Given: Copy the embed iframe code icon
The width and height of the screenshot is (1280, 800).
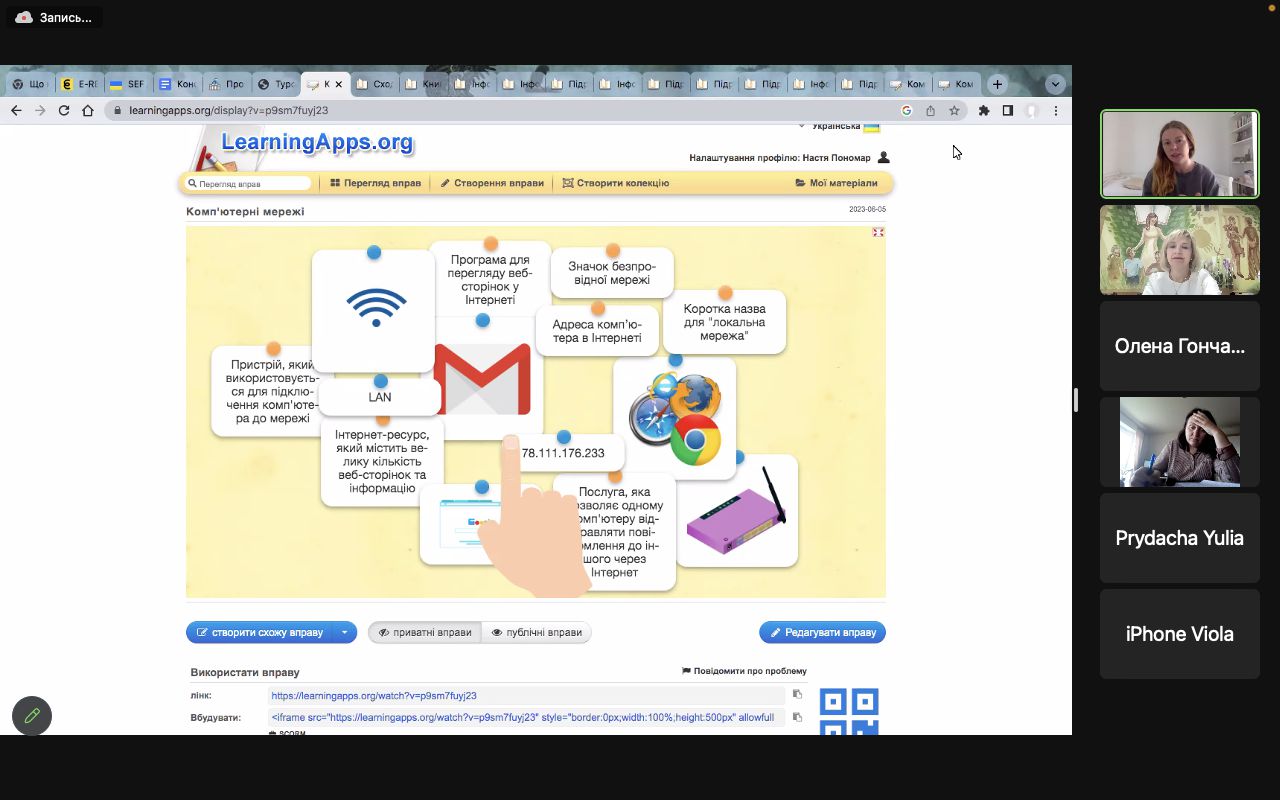Looking at the screenshot, I should 797,717.
